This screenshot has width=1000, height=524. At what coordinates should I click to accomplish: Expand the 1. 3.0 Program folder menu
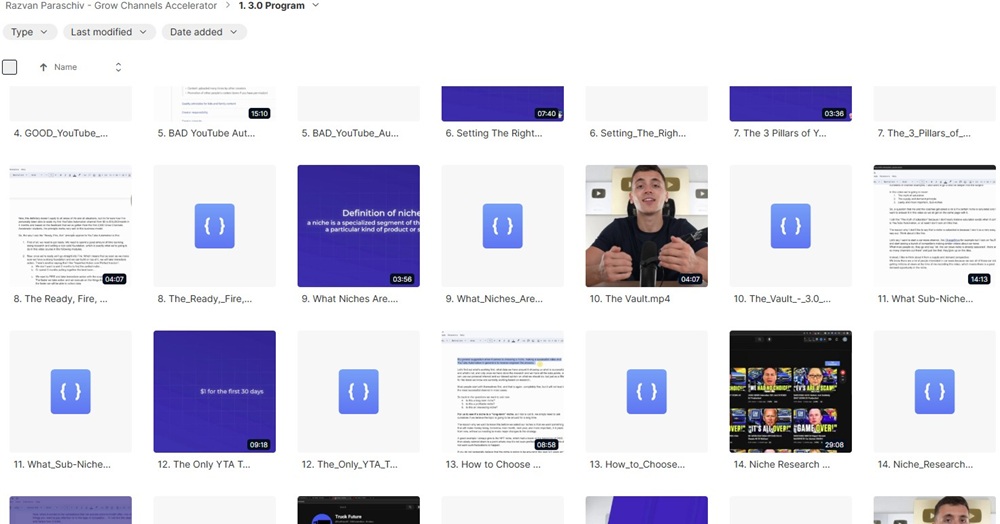(316, 6)
